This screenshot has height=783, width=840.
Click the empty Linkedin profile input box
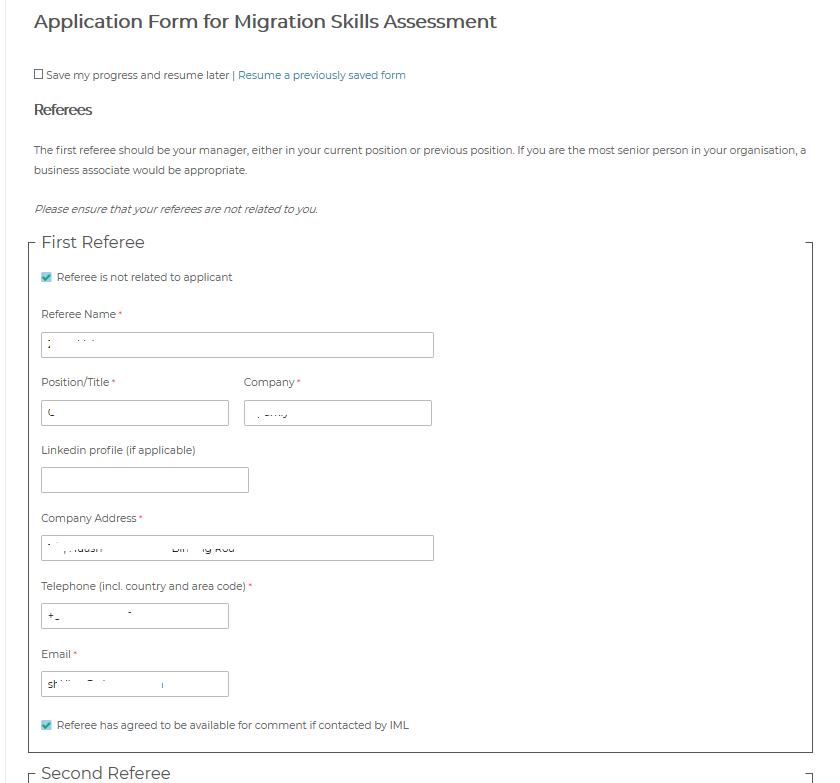click(145, 480)
